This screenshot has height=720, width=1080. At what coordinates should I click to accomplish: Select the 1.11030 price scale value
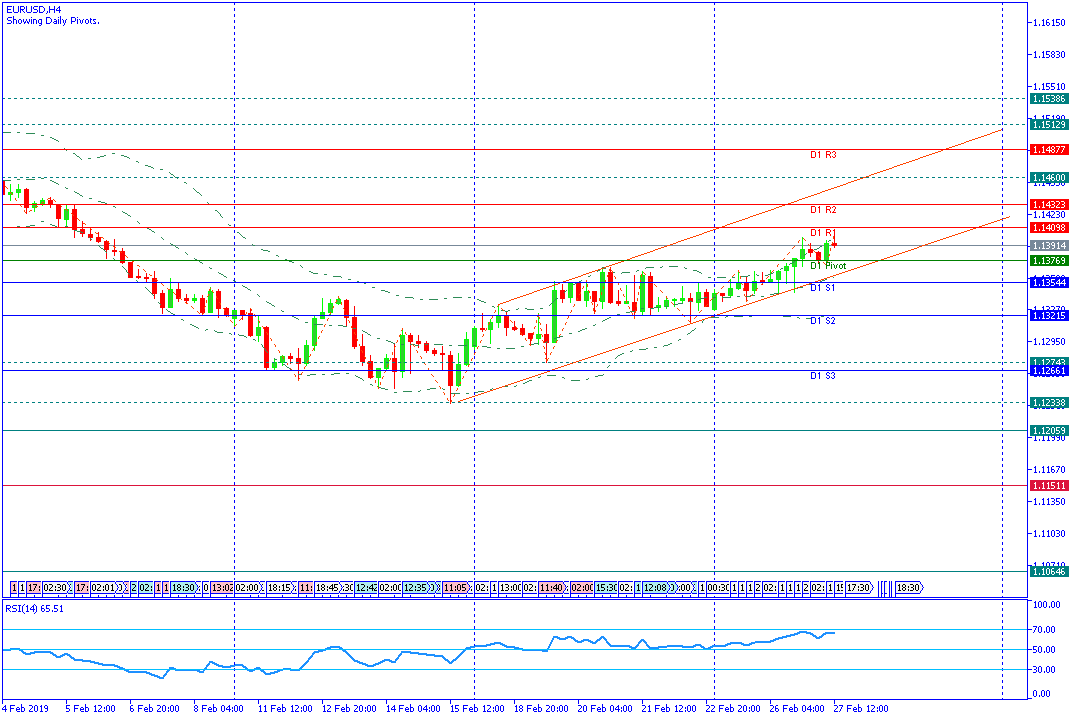point(1049,534)
